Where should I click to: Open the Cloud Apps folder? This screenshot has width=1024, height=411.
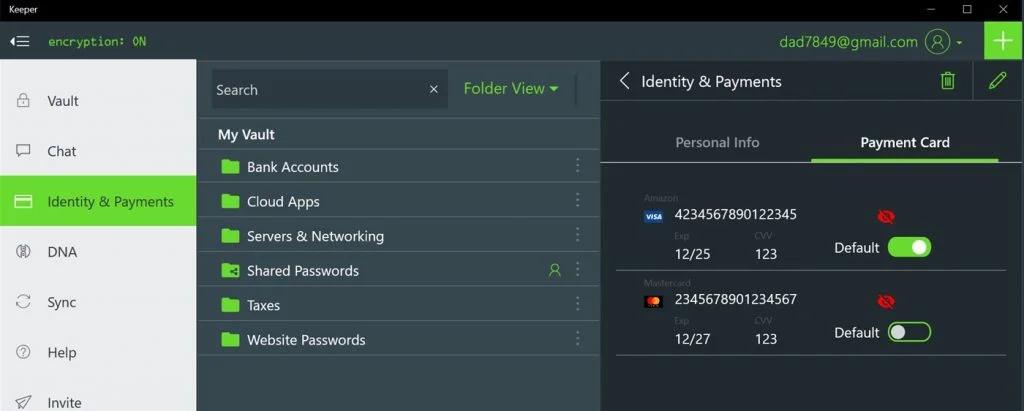click(x=398, y=201)
